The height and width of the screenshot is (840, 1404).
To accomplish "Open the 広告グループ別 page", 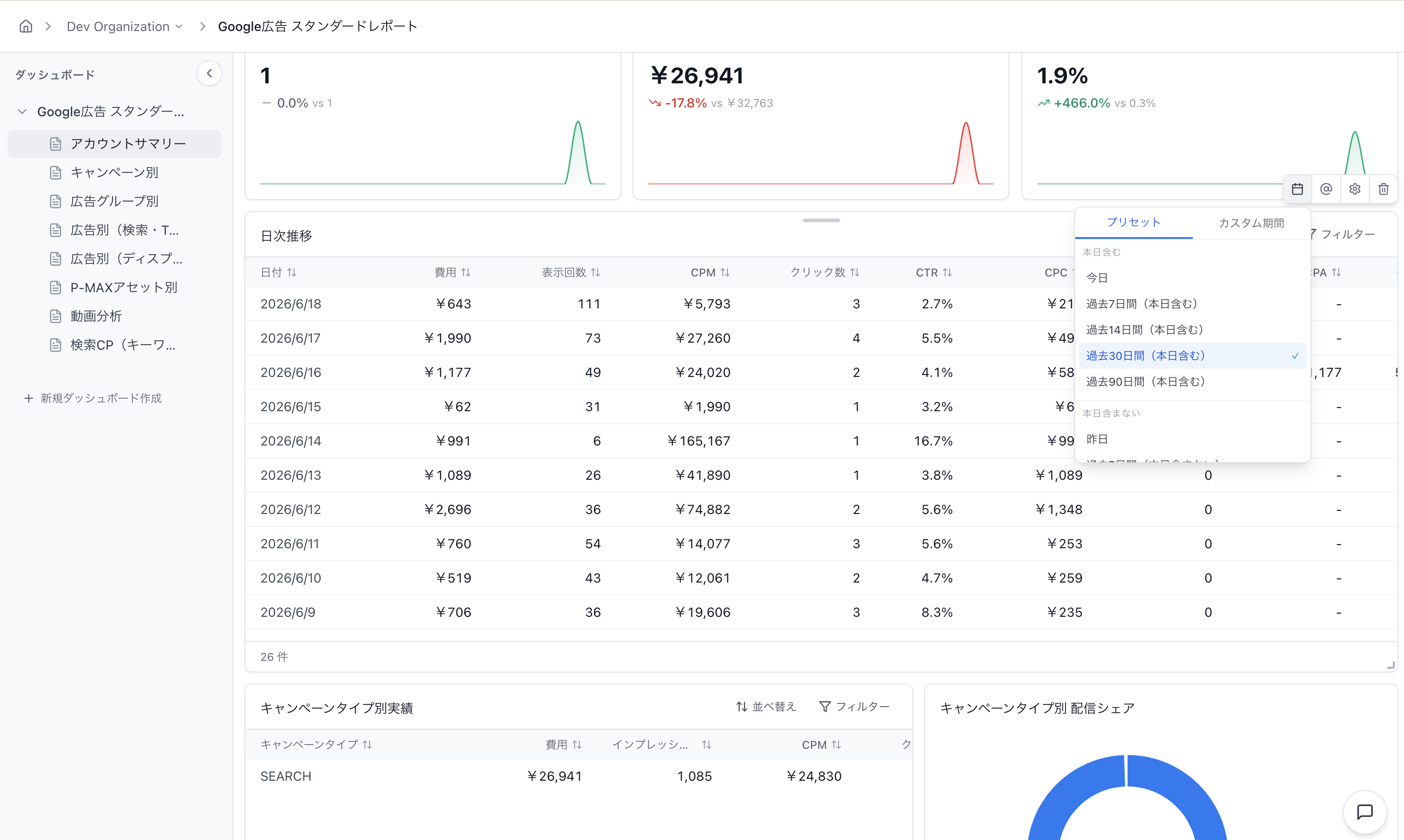I will [114, 201].
